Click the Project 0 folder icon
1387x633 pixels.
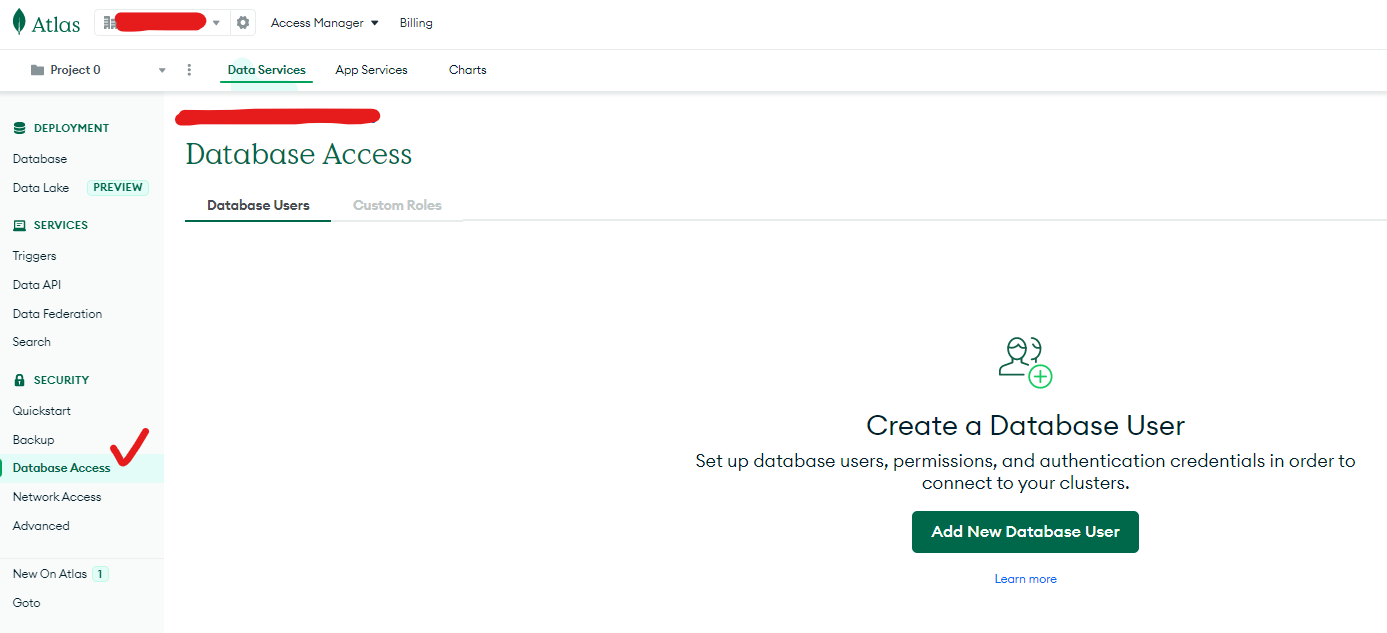coord(38,70)
